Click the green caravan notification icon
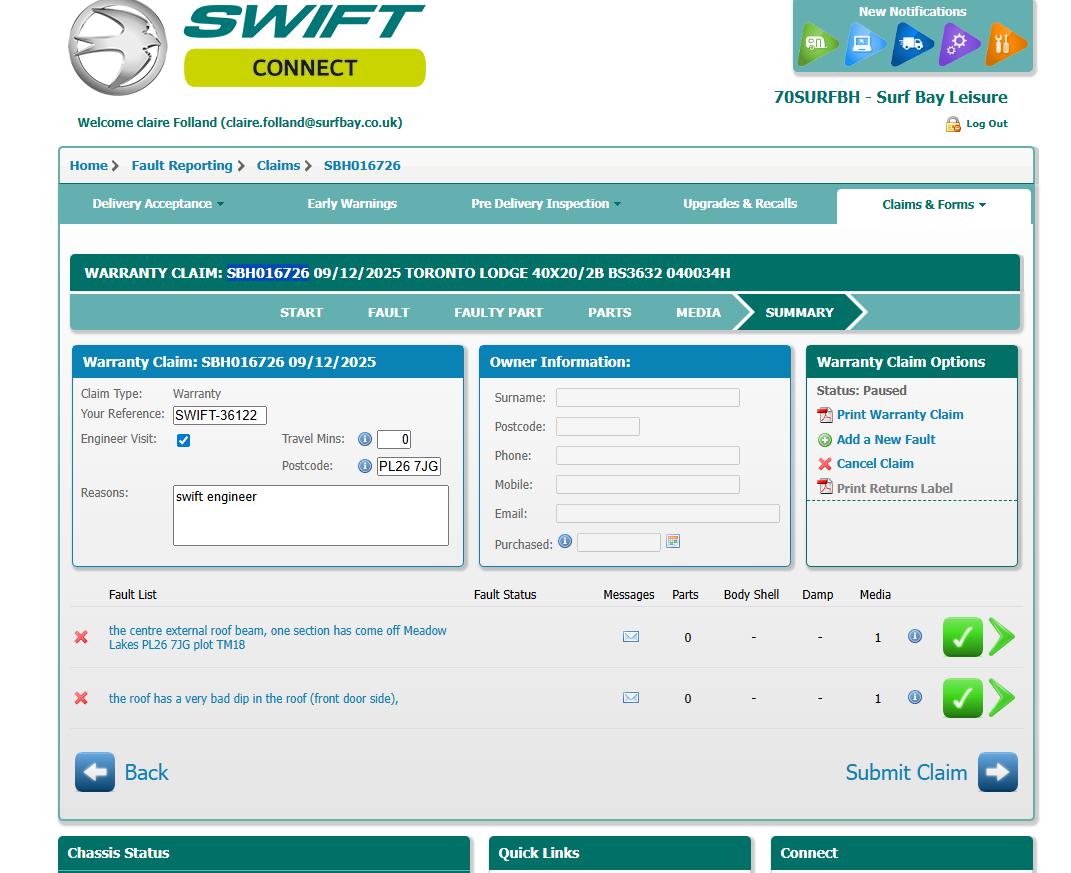This screenshot has width=1071, height=873. tap(819, 44)
